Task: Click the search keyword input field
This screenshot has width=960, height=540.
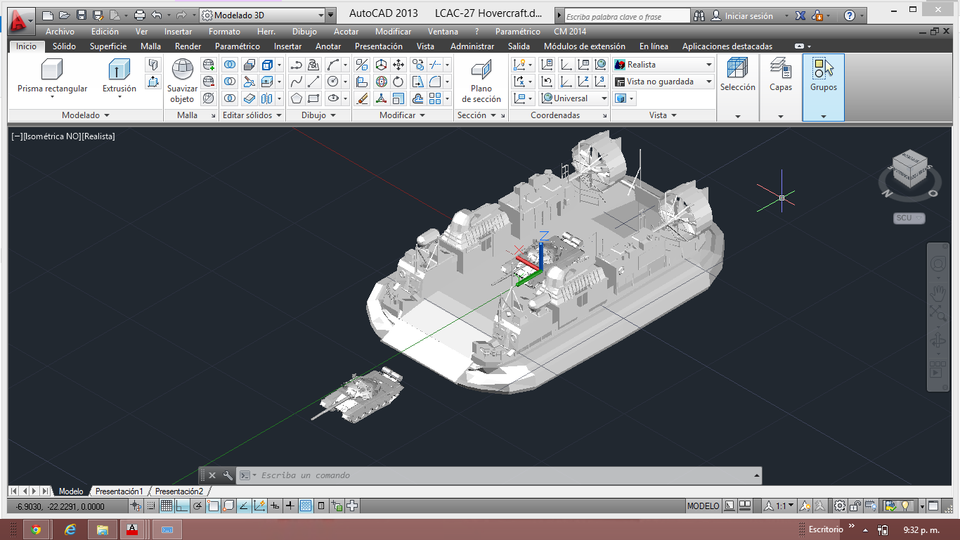Action: pyautogui.click(x=626, y=17)
